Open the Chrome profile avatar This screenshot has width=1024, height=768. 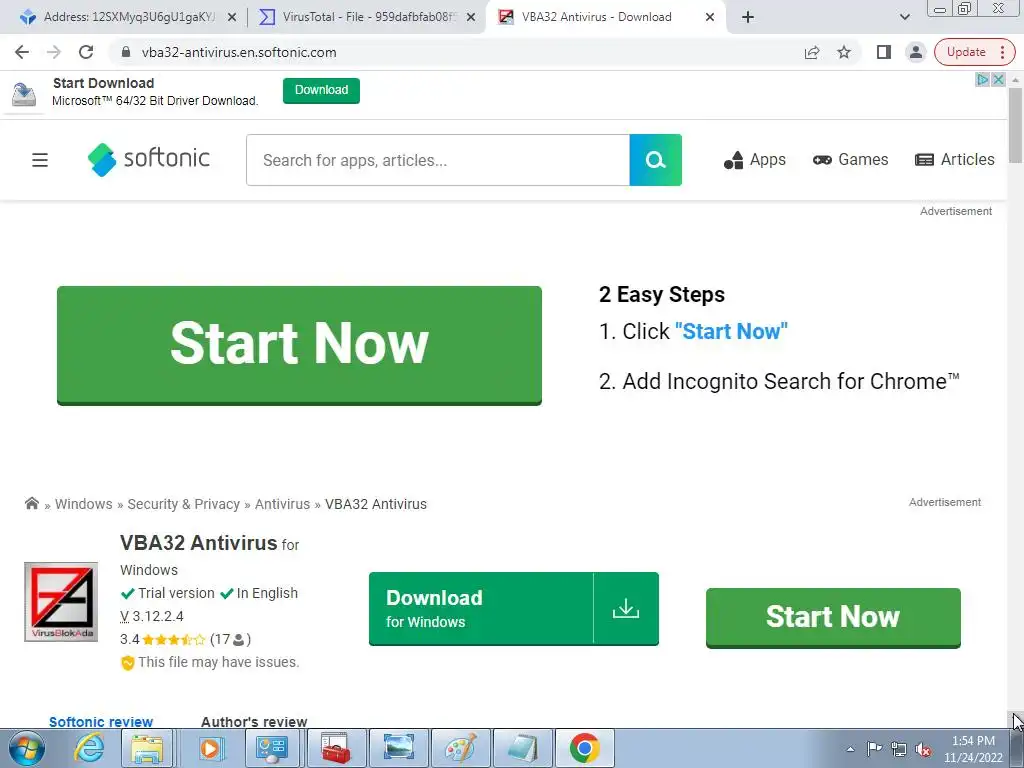916,52
